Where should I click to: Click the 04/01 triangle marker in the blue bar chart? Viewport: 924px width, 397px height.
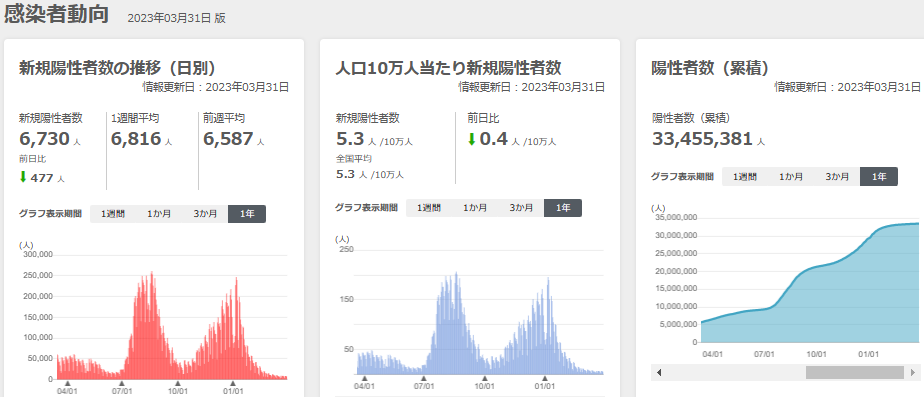coord(364,379)
